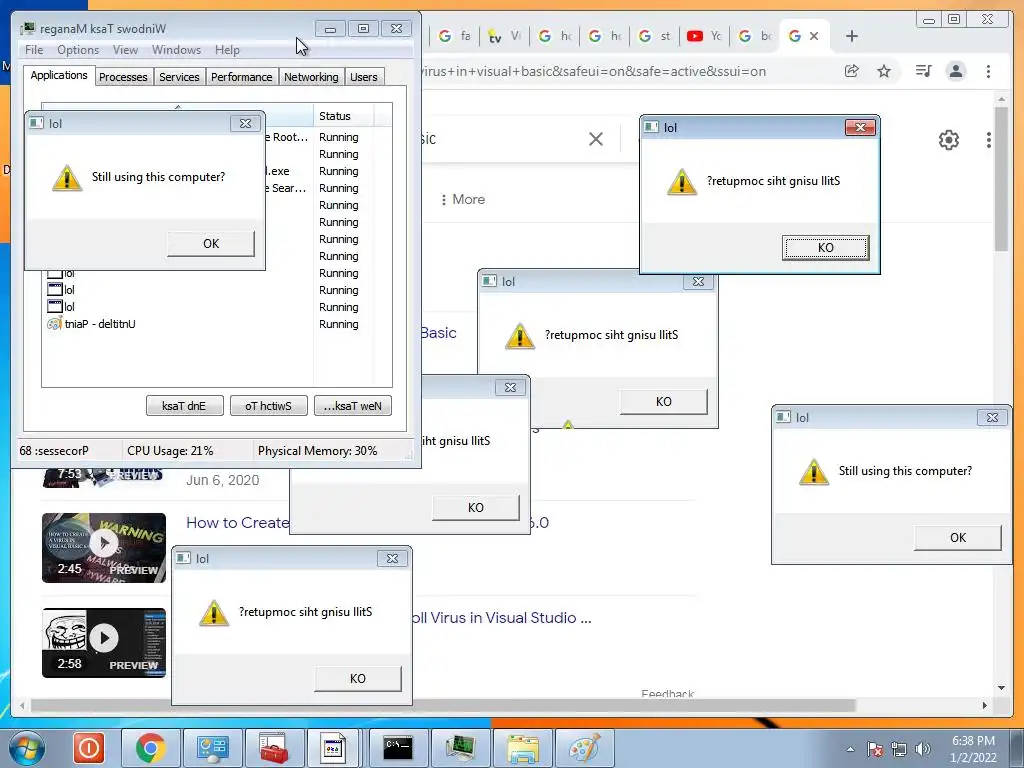The height and width of the screenshot is (768, 1024).
Task: Open Task Manager's File menu
Action: click(34, 50)
